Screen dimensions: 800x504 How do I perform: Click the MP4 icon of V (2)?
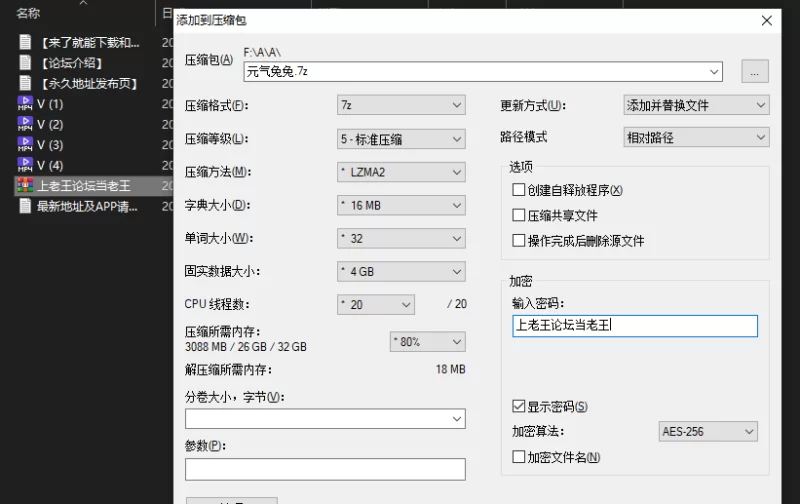[25, 124]
